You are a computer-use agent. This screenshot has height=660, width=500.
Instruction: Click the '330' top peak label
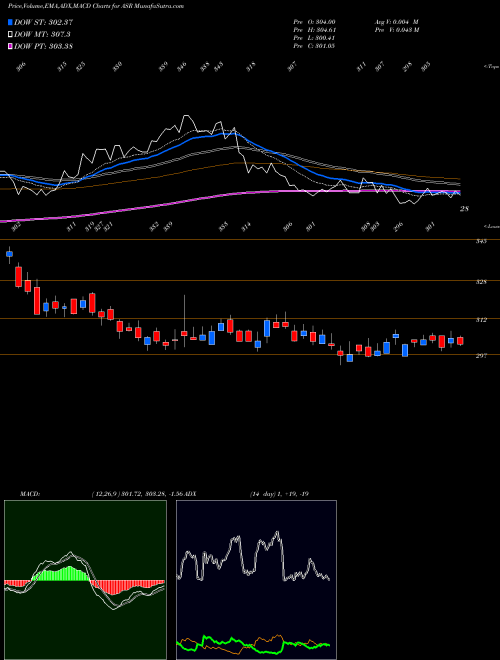pos(118,67)
